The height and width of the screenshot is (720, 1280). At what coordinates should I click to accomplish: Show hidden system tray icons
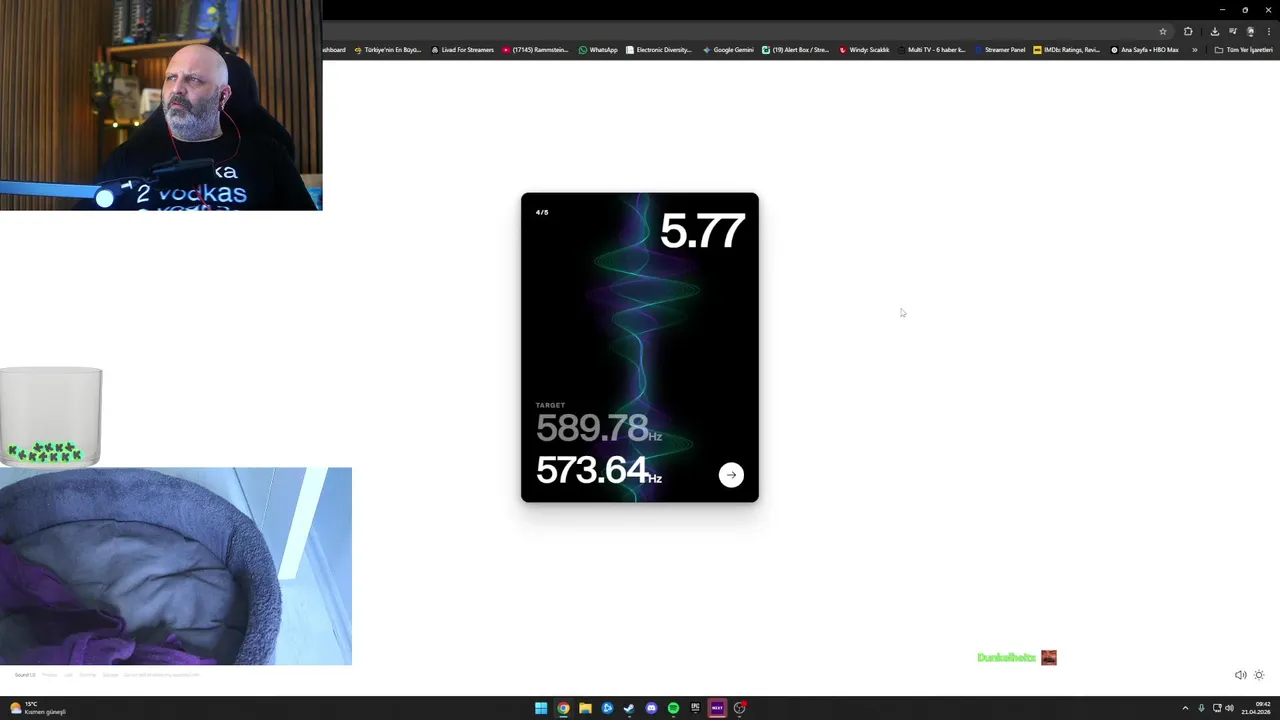(x=1185, y=708)
